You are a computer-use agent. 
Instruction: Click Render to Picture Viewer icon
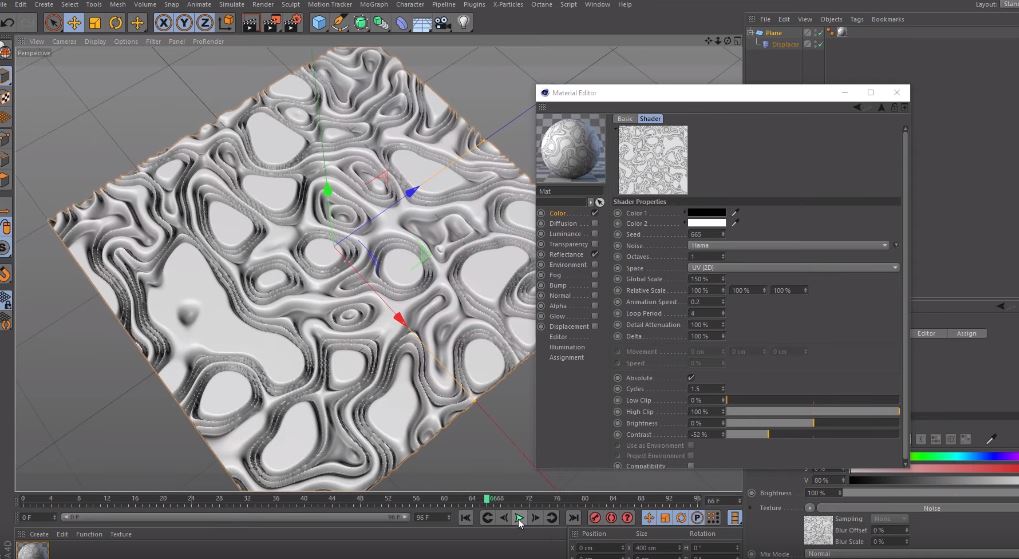(272, 23)
